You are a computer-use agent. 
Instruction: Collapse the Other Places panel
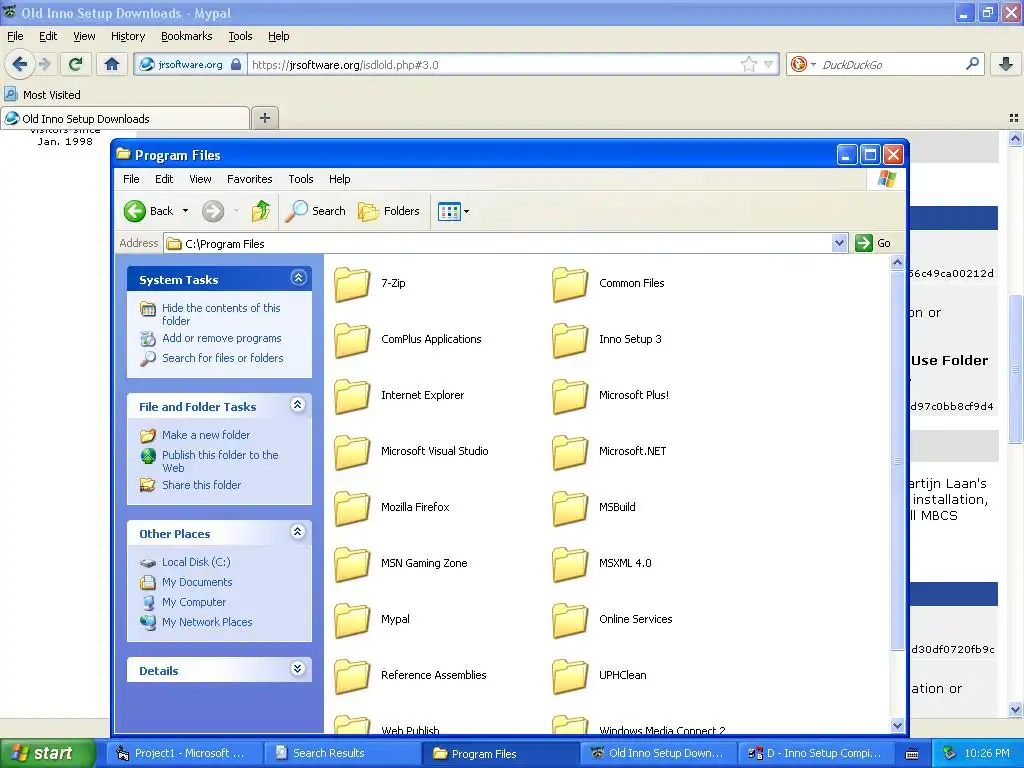298,532
